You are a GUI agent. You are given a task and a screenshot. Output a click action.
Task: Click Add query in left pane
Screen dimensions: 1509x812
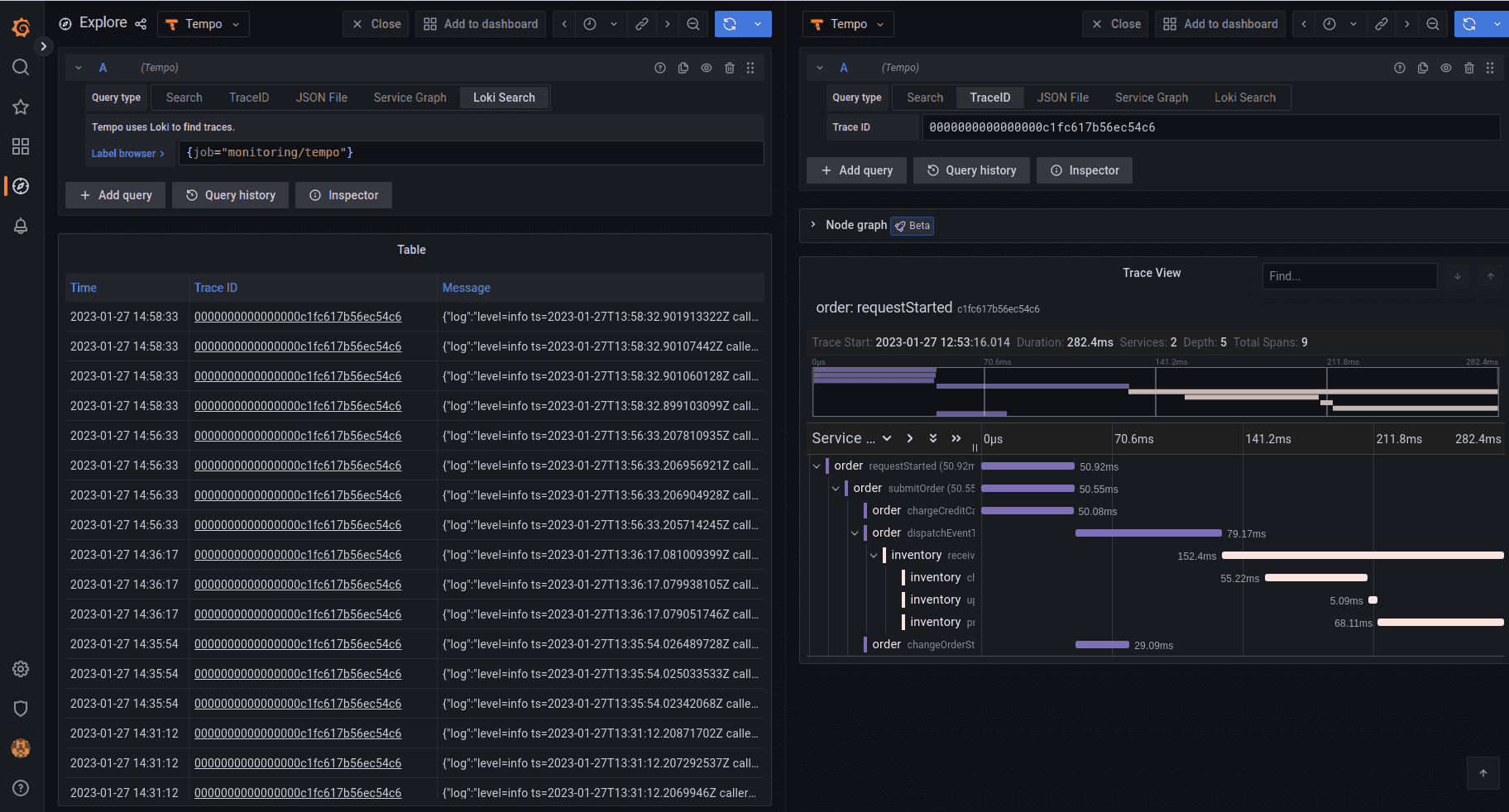click(116, 195)
